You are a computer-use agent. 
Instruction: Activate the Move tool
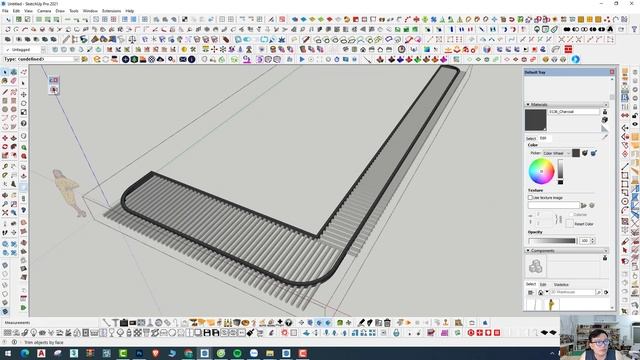[5, 138]
